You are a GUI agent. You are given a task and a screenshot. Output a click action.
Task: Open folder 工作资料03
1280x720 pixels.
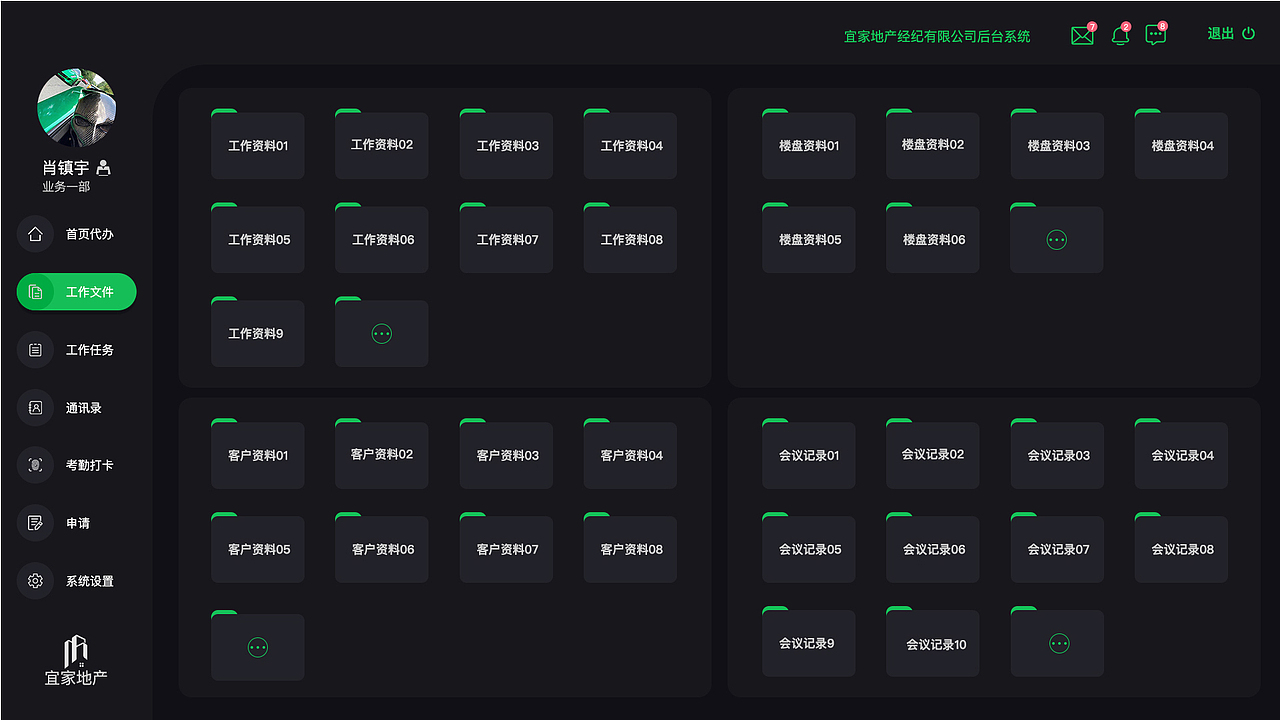pyautogui.click(x=506, y=144)
